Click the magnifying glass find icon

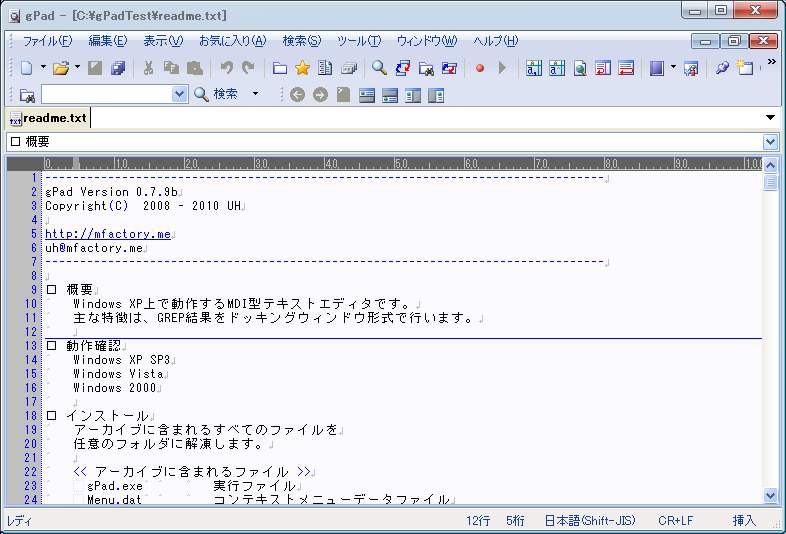pyautogui.click(x=379, y=68)
